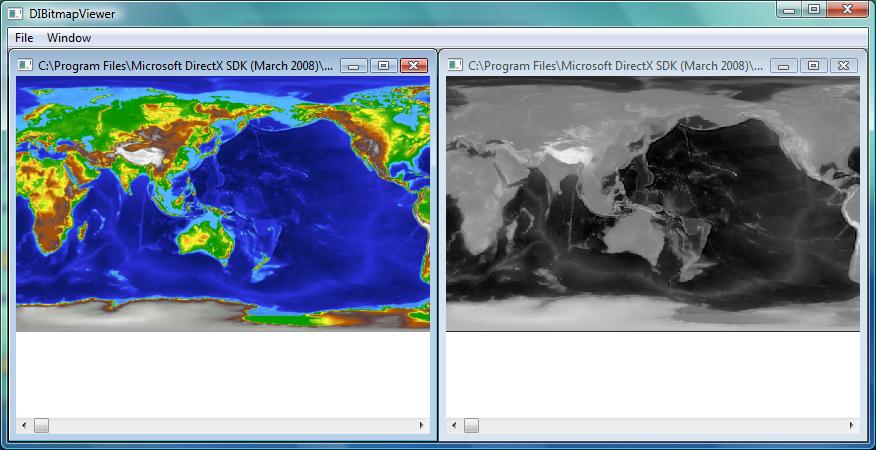Select the color map window's title bar path text
The image size is (876, 450).
185,65
